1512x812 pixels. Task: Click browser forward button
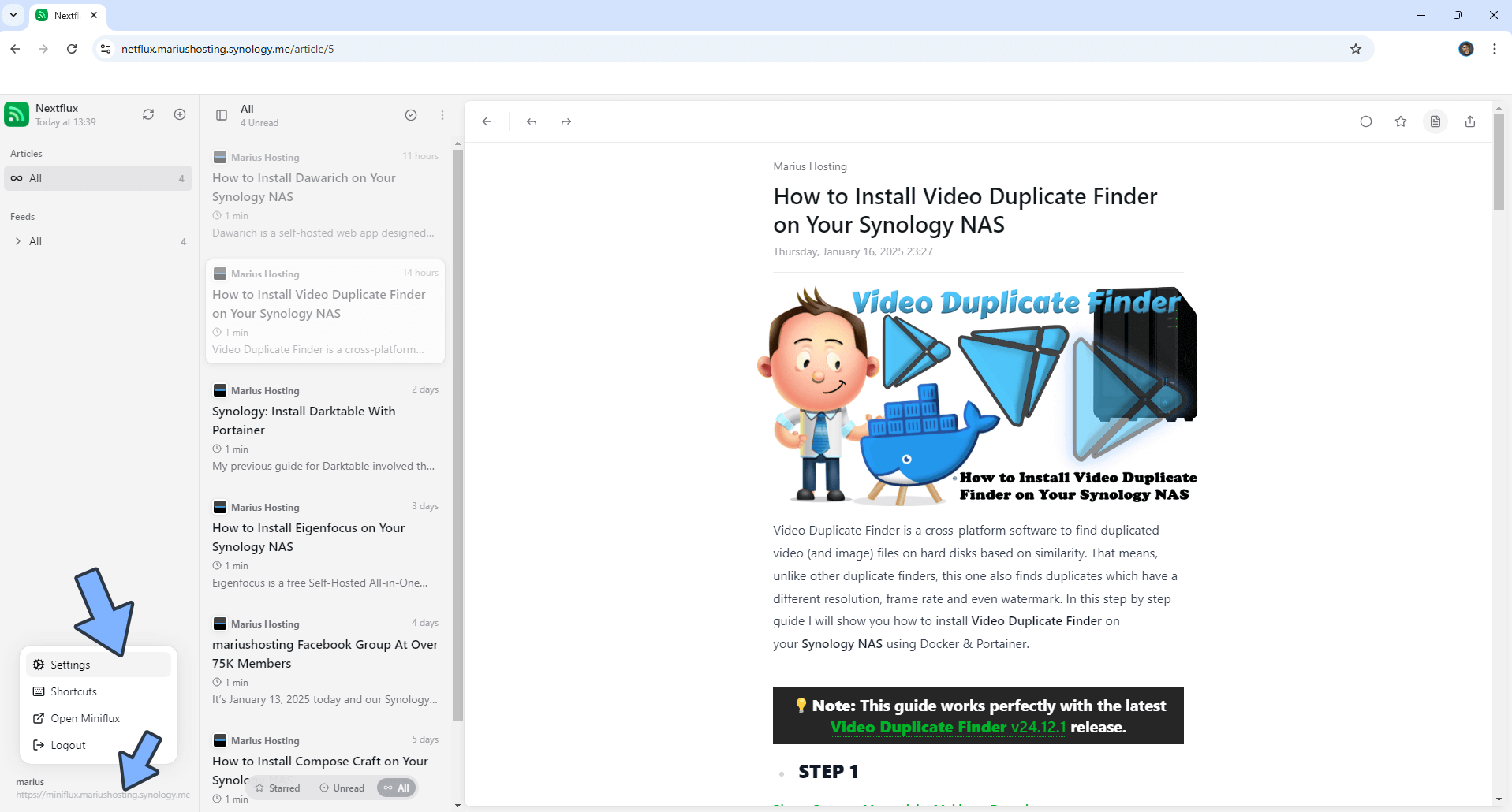click(x=43, y=49)
